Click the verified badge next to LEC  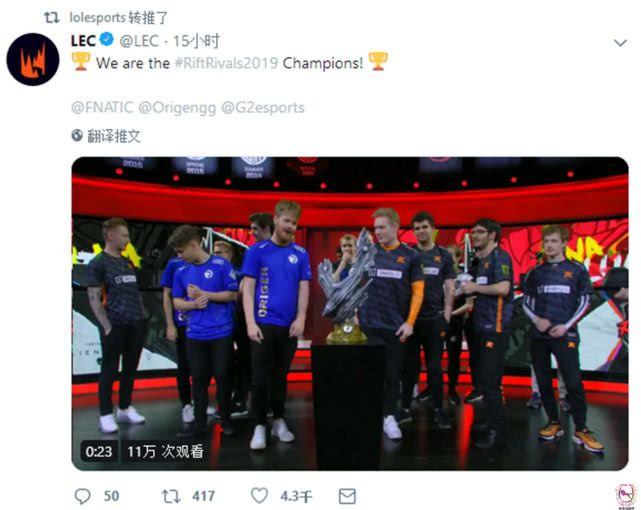107,40
